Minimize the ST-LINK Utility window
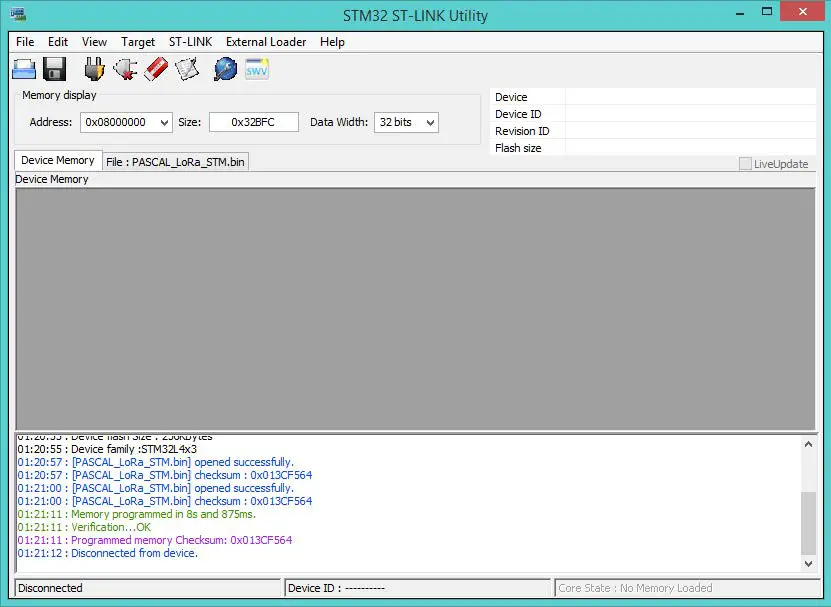 [740, 12]
